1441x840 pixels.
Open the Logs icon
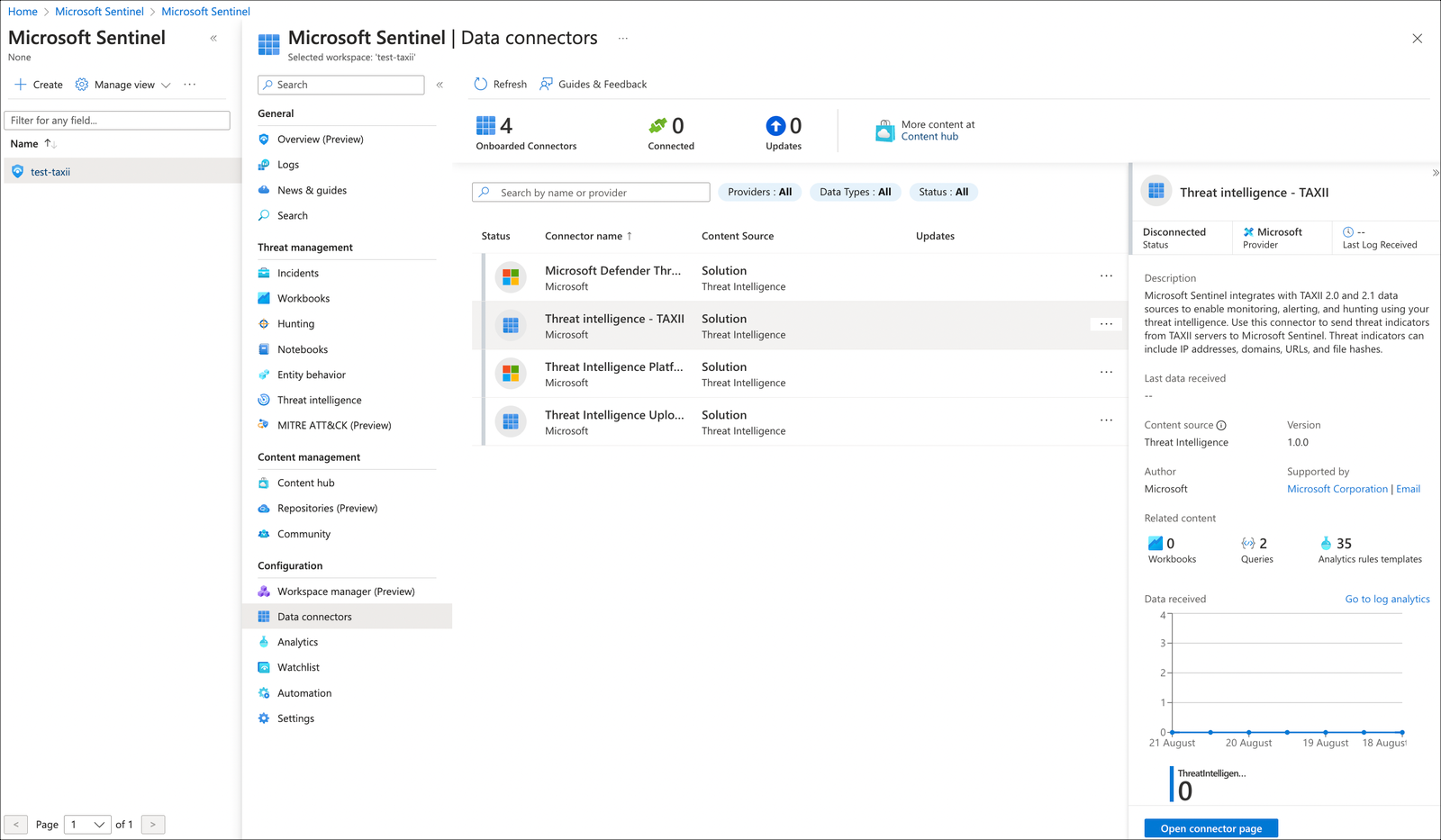point(264,165)
